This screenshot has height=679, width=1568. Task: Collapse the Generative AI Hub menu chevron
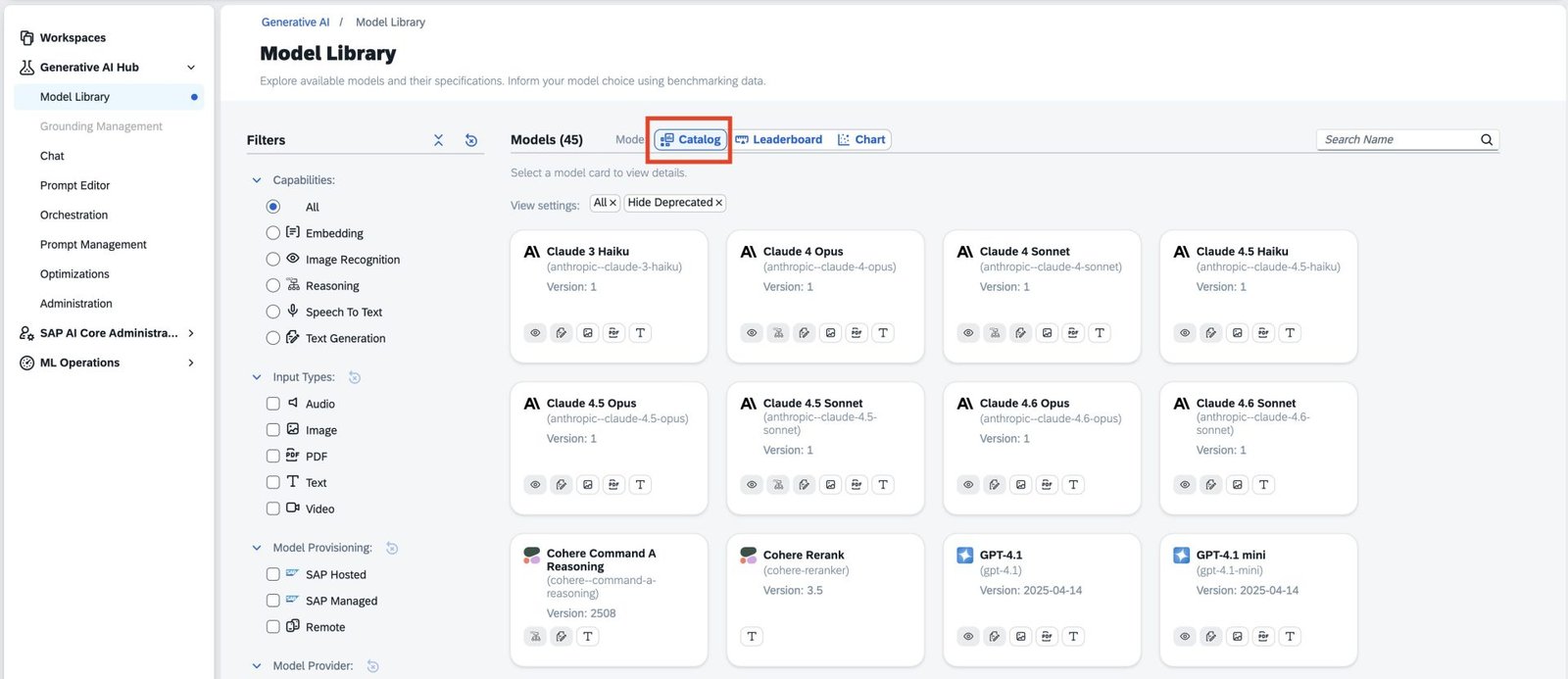191,68
